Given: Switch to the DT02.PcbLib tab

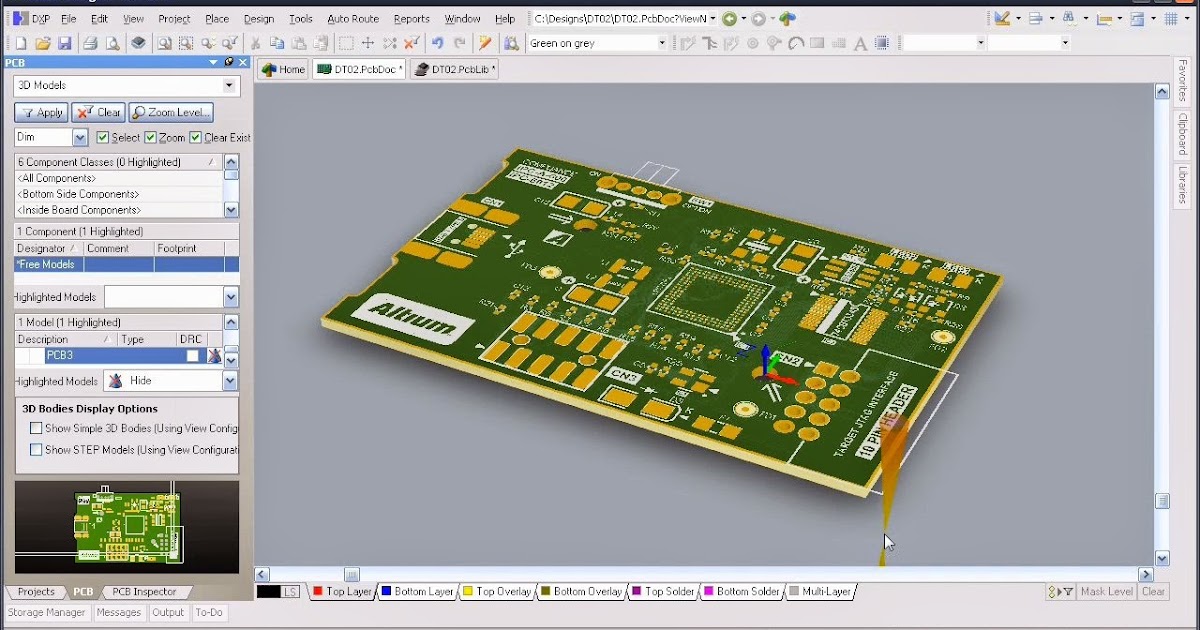Looking at the screenshot, I should coord(453,68).
